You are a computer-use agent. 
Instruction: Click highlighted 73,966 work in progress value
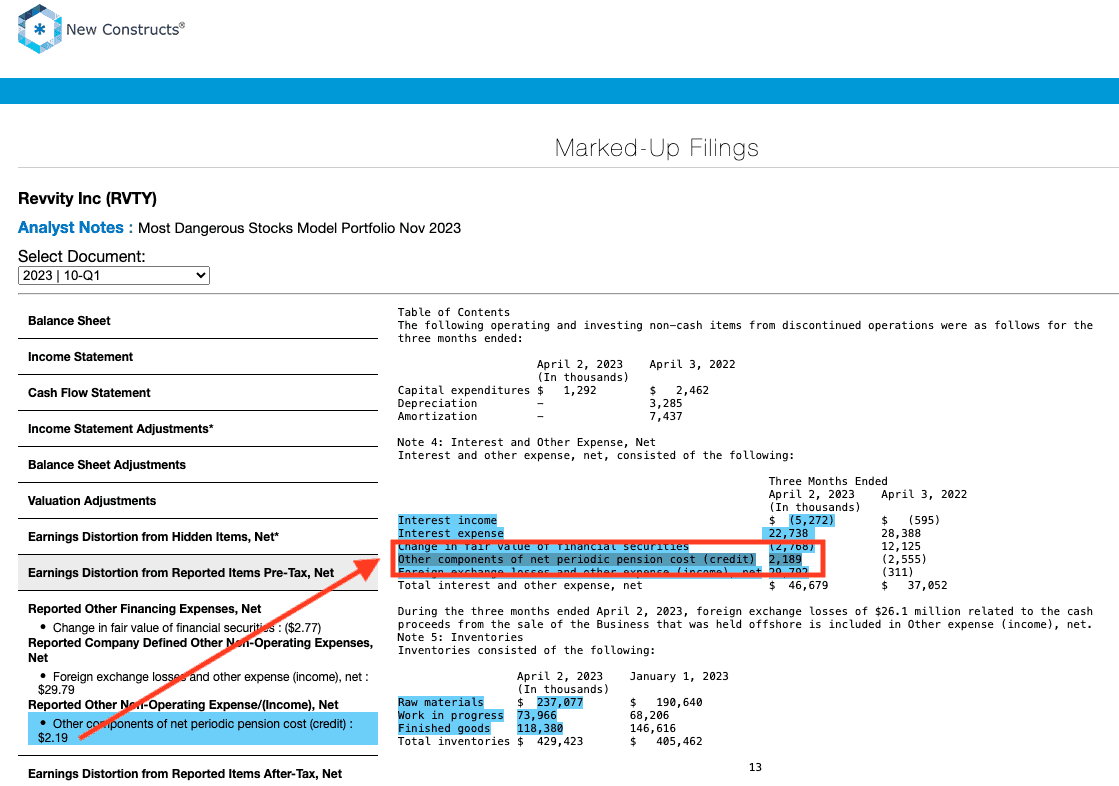point(537,715)
